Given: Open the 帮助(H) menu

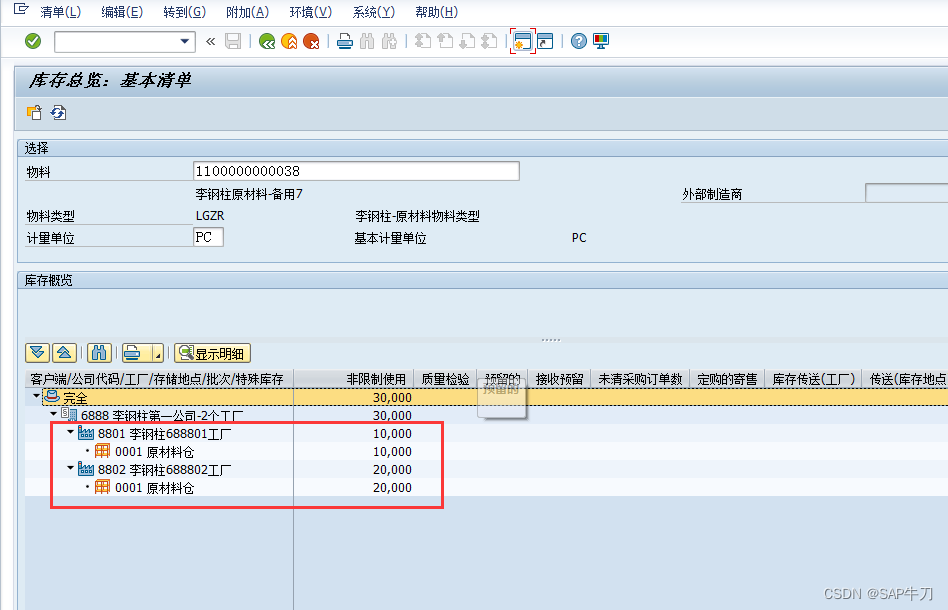Looking at the screenshot, I should pos(437,12).
